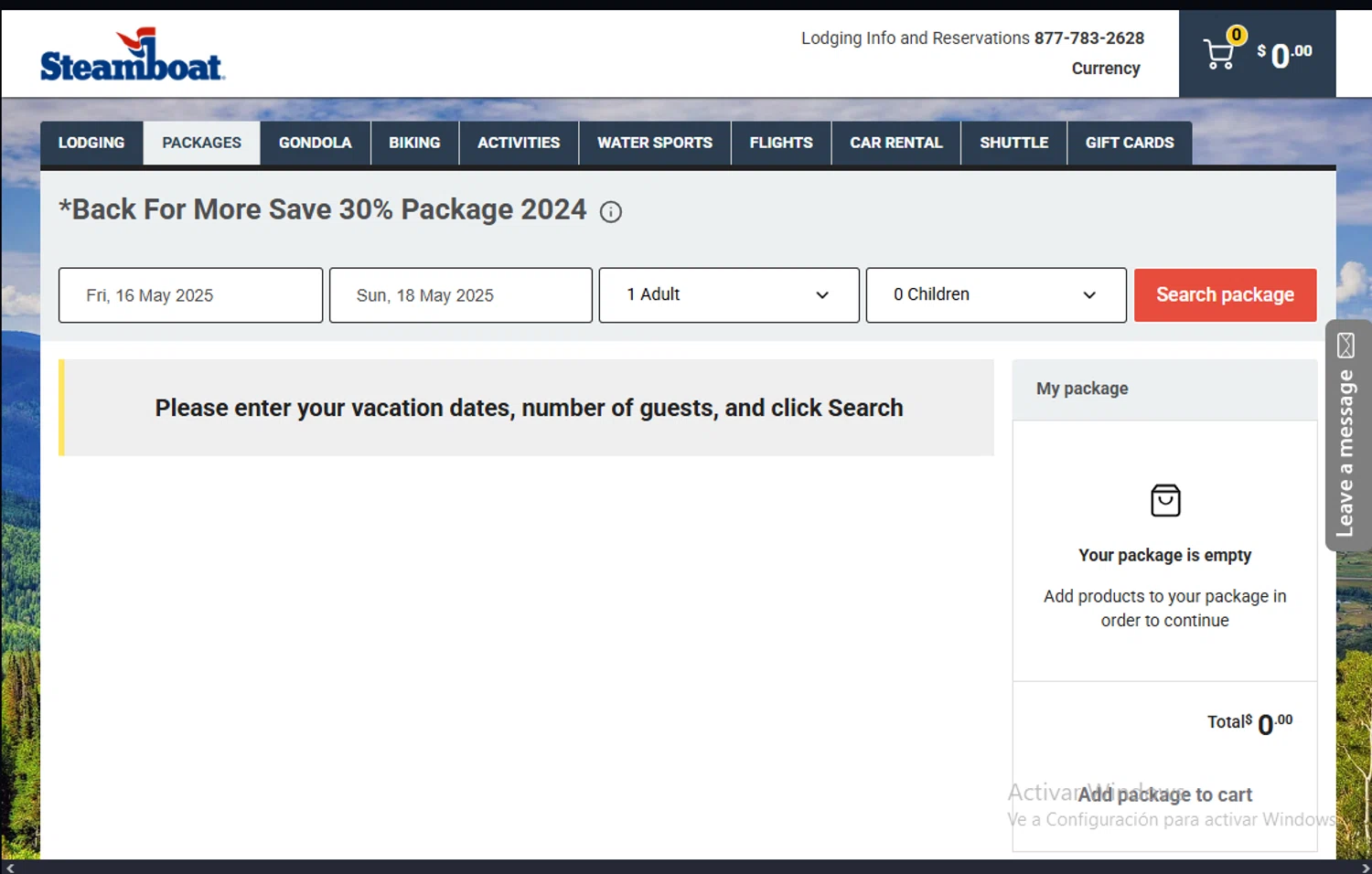
Task: Click the reservations phone number 877-783-2628
Action: click(1089, 38)
